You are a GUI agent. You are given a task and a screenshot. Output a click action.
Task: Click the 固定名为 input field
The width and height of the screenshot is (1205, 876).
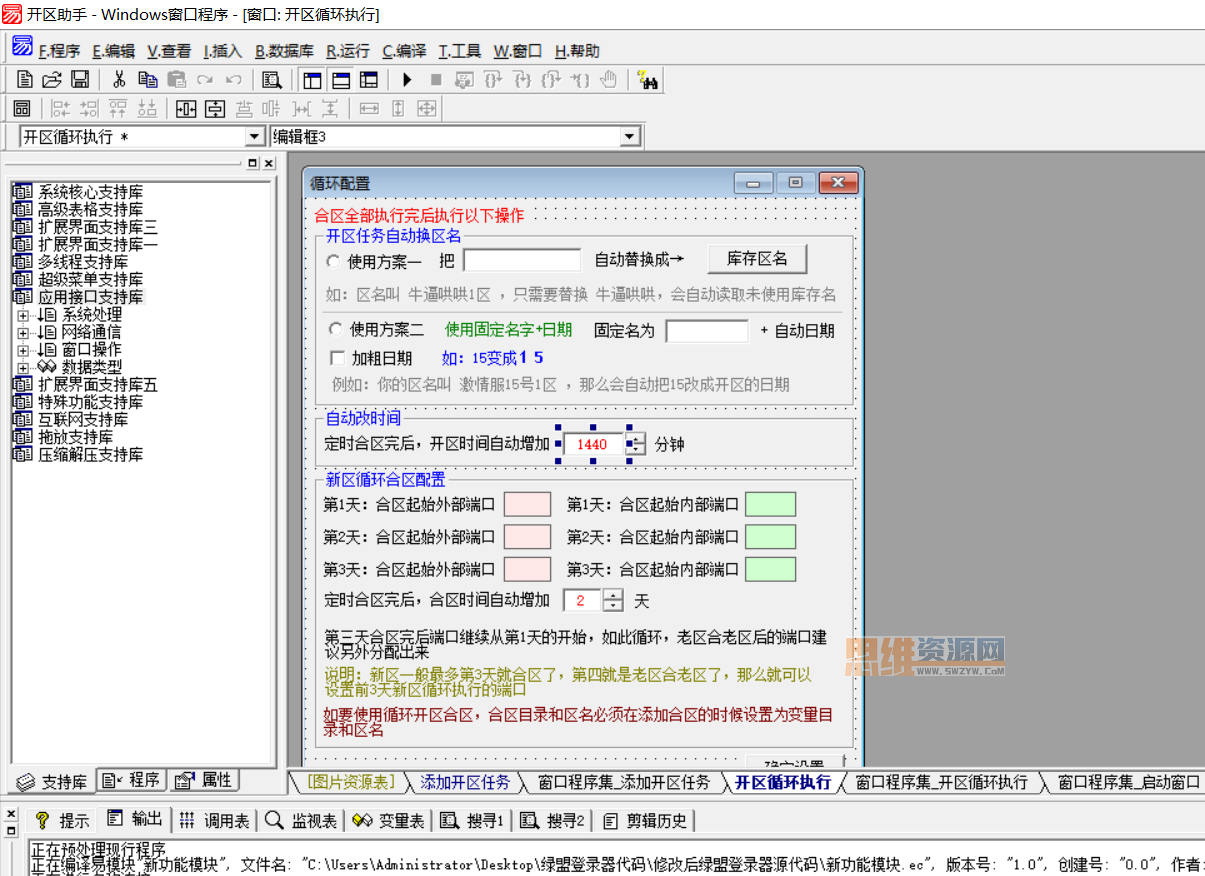(x=707, y=331)
